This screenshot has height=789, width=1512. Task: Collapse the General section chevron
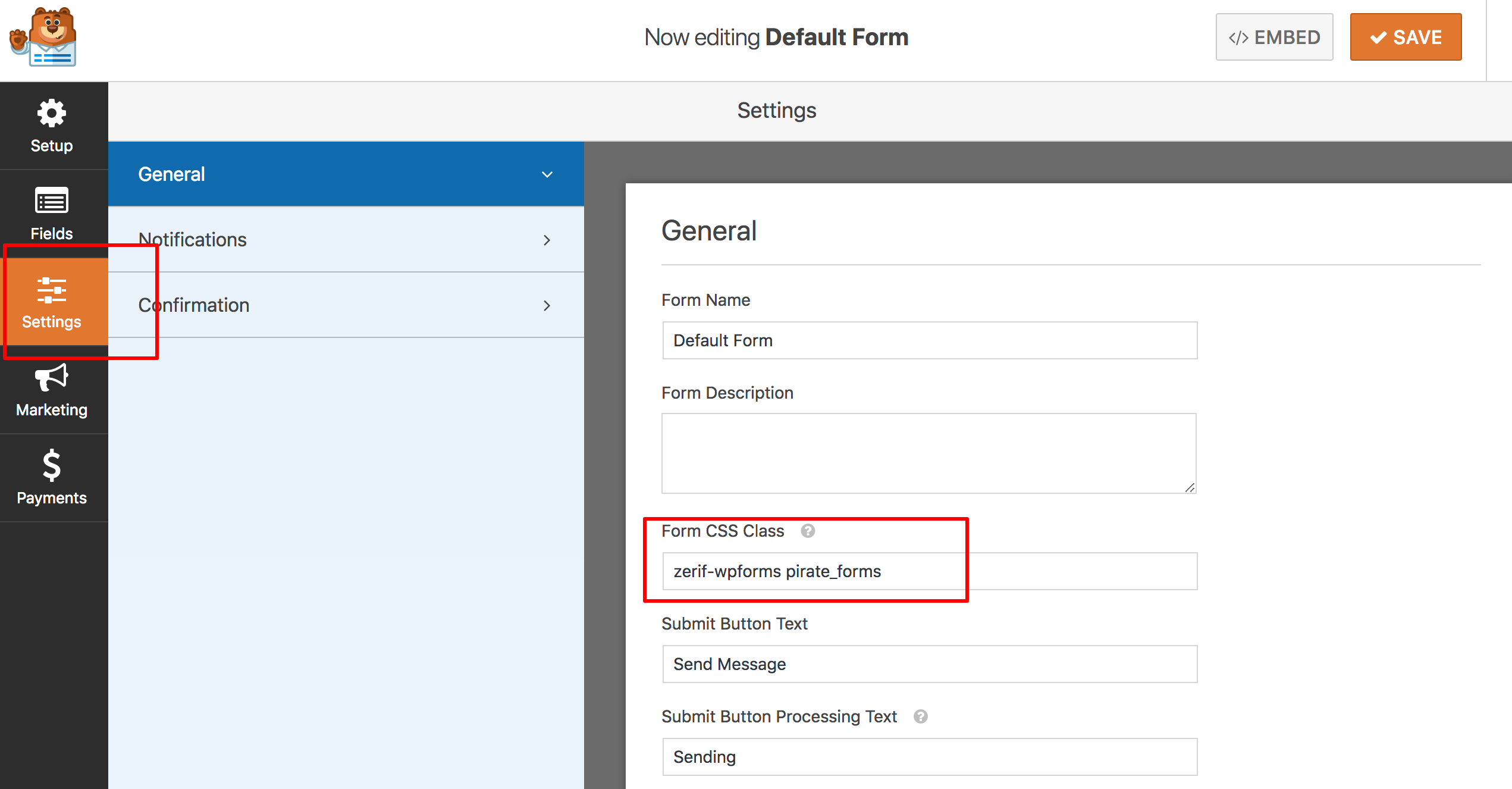(547, 174)
